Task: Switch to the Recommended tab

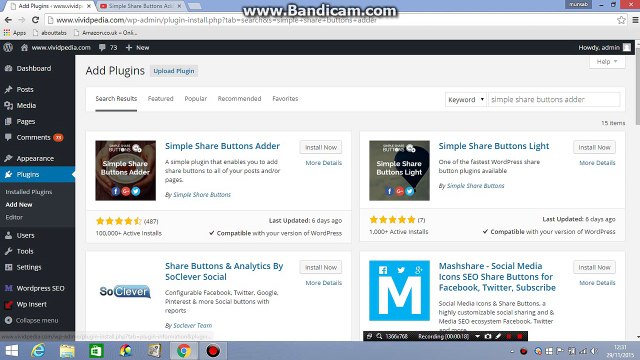Action: [x=239, y=99]
